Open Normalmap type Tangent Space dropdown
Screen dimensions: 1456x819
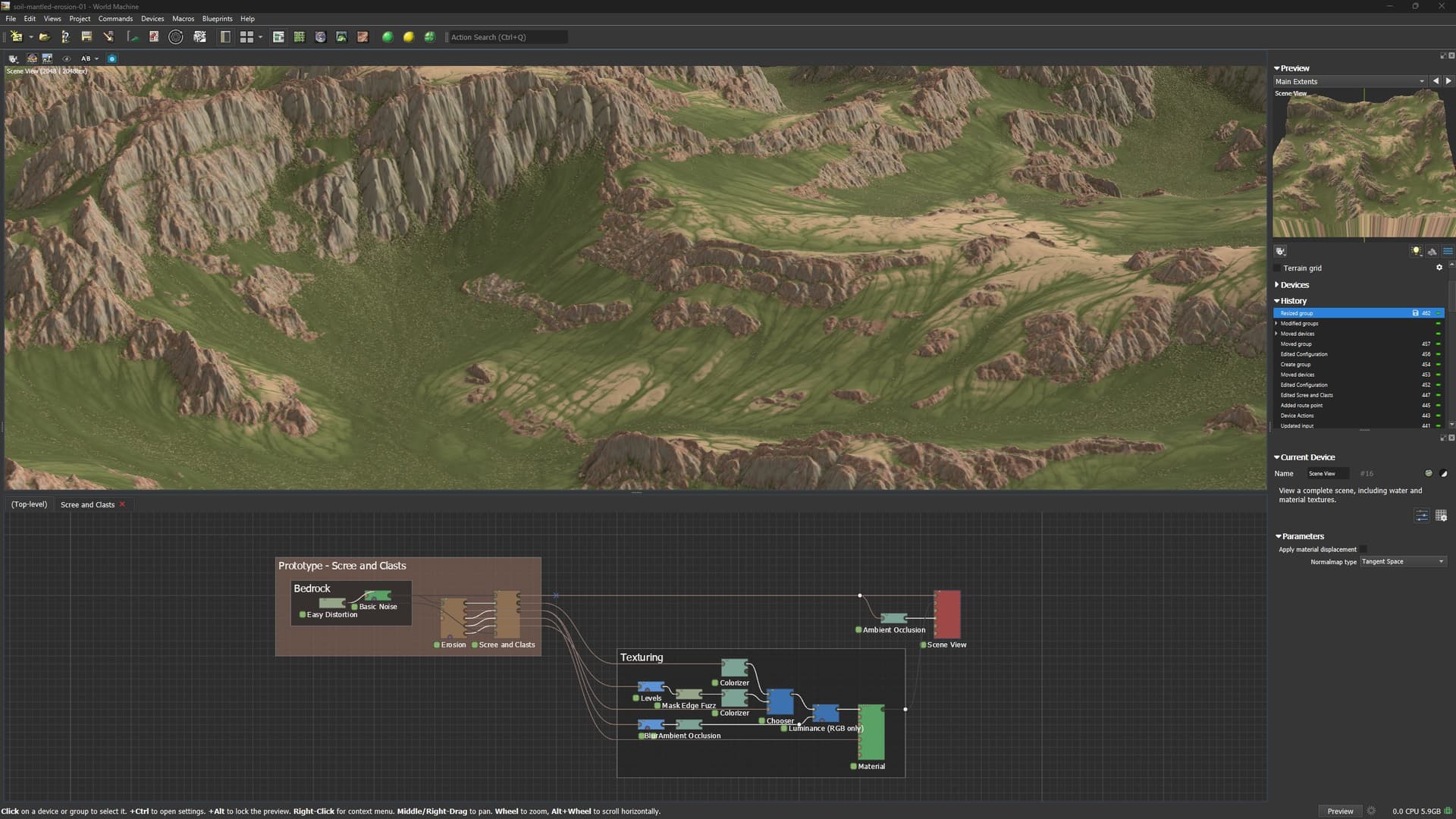tap(1402, 561)
